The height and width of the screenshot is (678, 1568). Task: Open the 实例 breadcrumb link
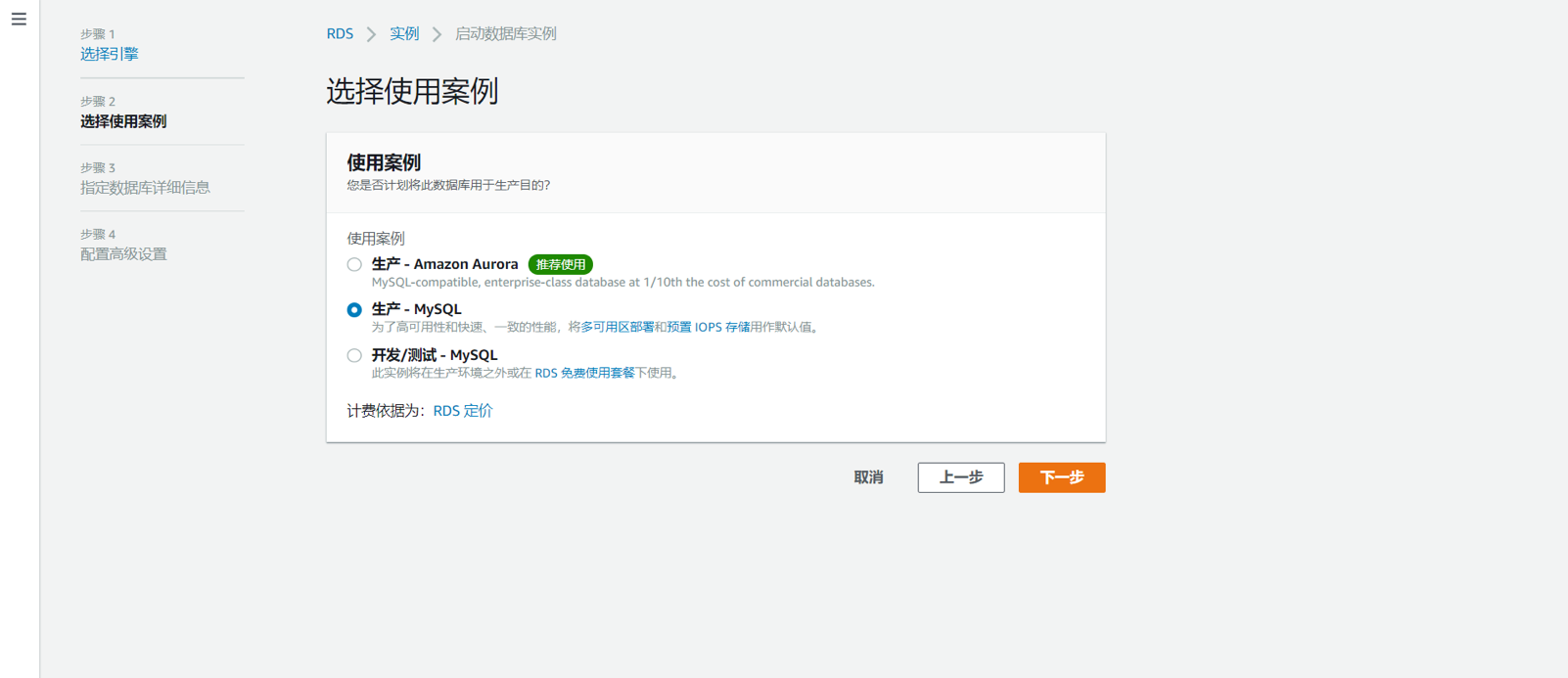(404, 34)
